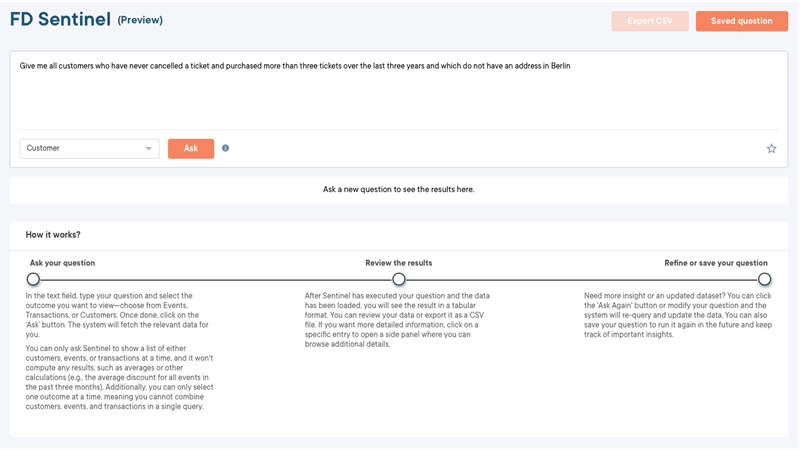Select the 'Review the results' step circle
The height and width of the screenshot is (450, 800).
(x=399, y=279)
